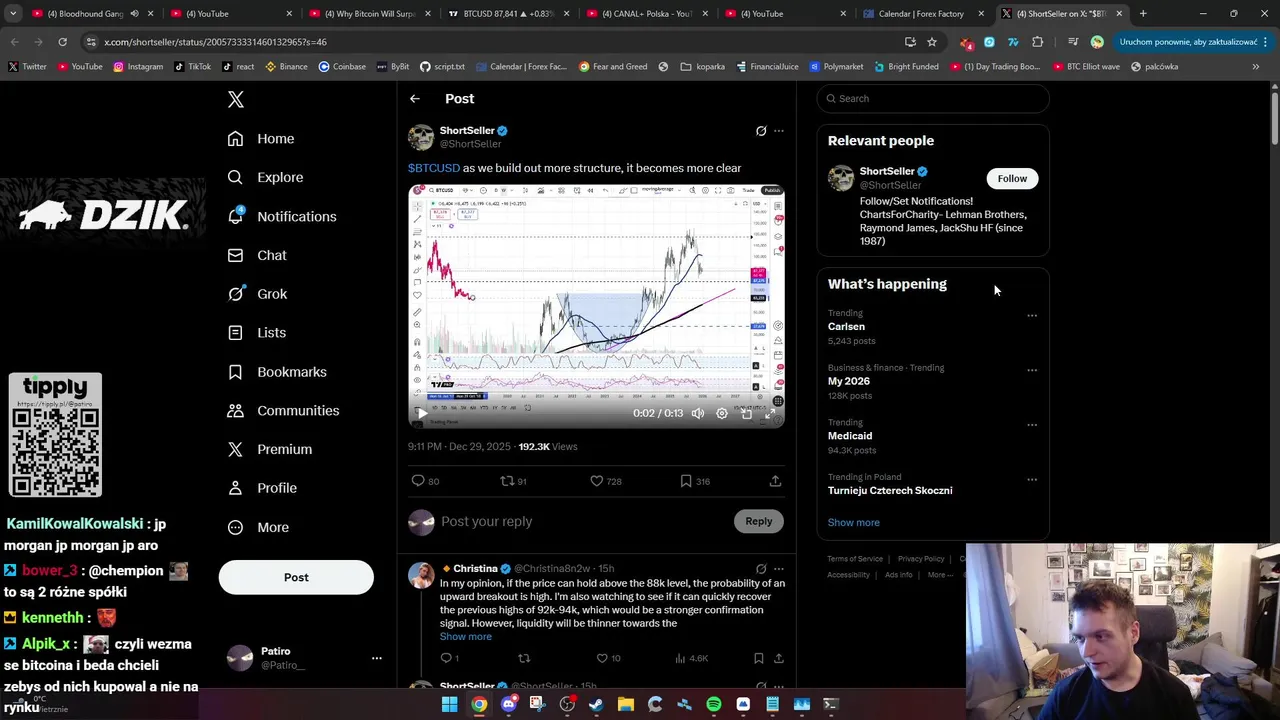This screenshot has width=1280, height=720.
Task: Toggle fullscreen on the video player
Action: [771, 413]
